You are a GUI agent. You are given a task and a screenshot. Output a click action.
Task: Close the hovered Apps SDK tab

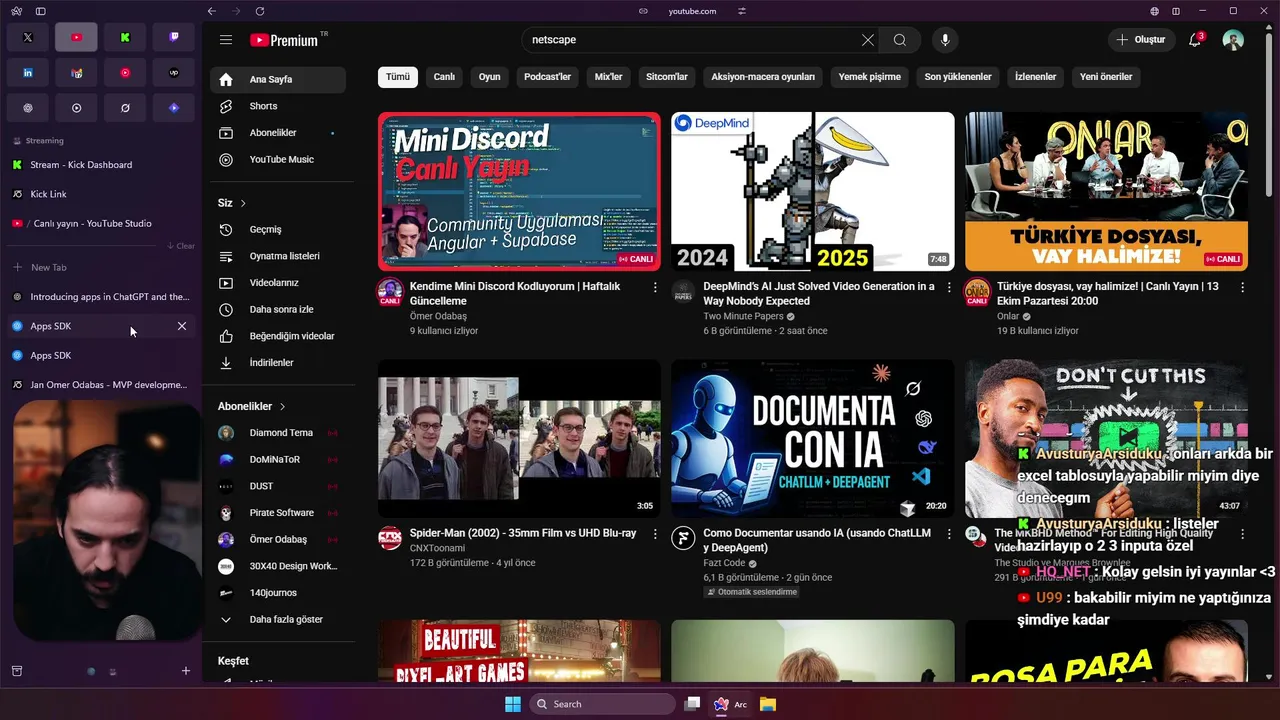tap(182, 326)
